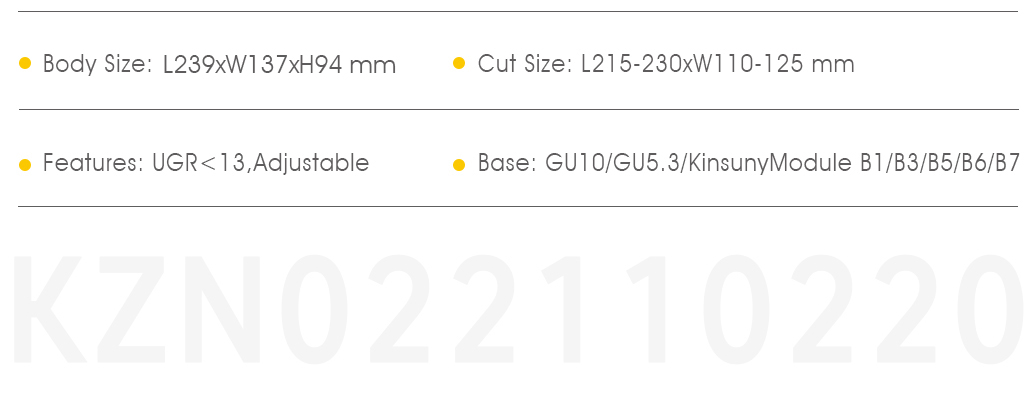Click the "Body Size:" label

coord(98,65)
